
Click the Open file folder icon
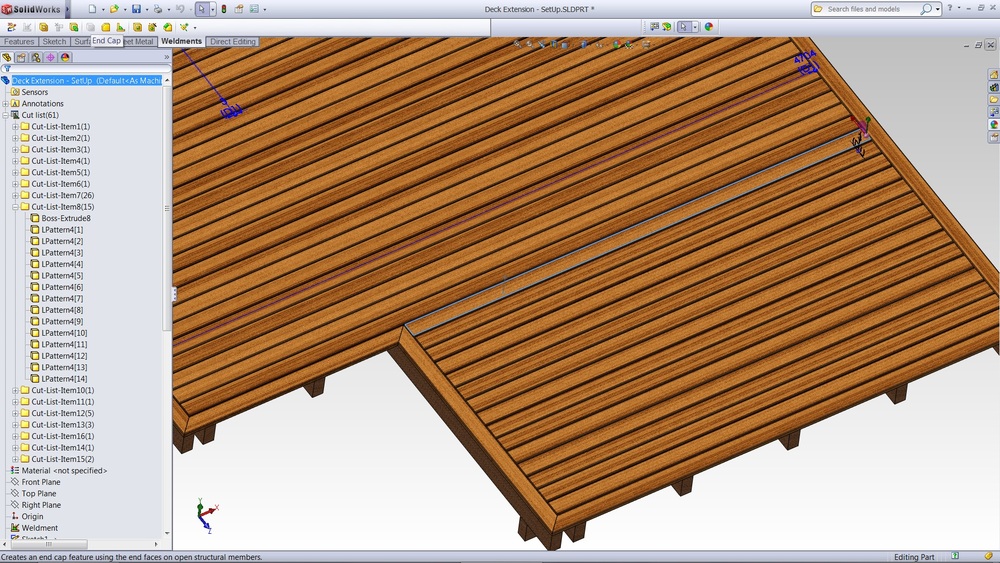pos(114,9)
